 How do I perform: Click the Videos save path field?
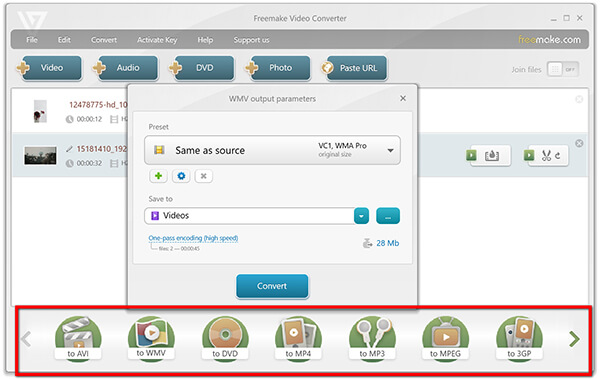(x=249, y=216)
